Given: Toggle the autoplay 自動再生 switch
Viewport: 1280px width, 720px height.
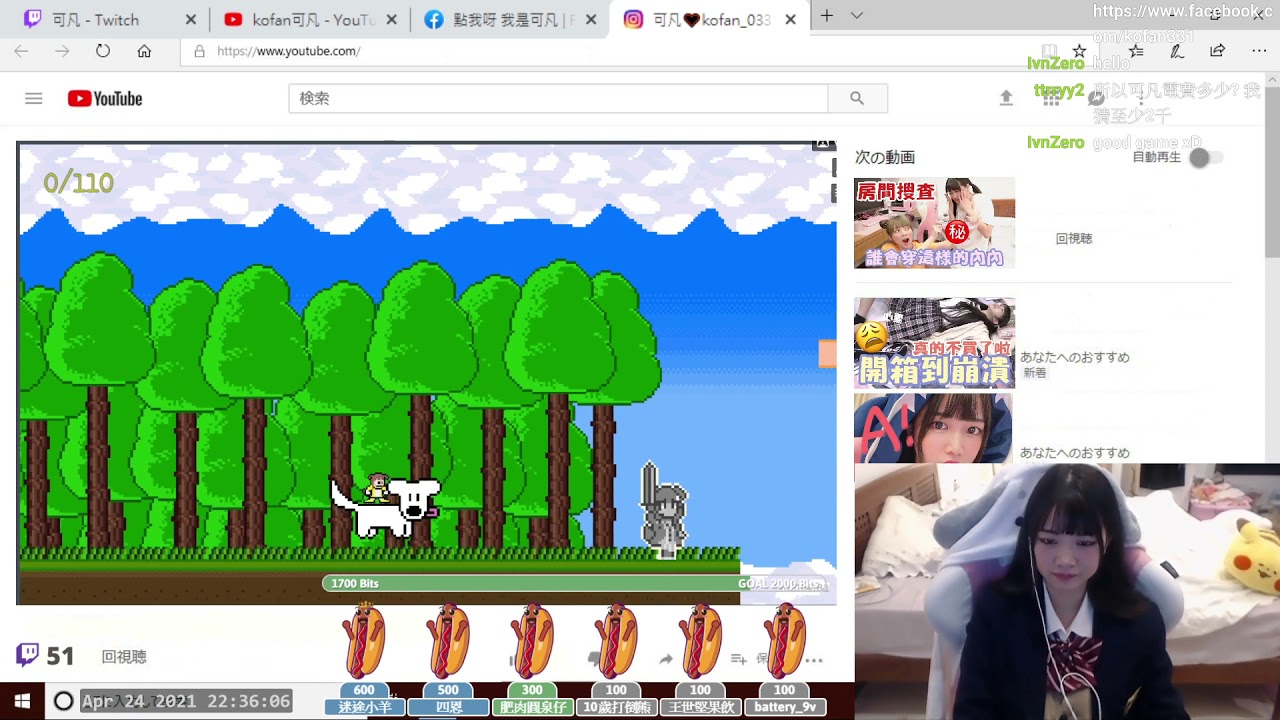Looking at the screenshot, I should pos(1205,157).
